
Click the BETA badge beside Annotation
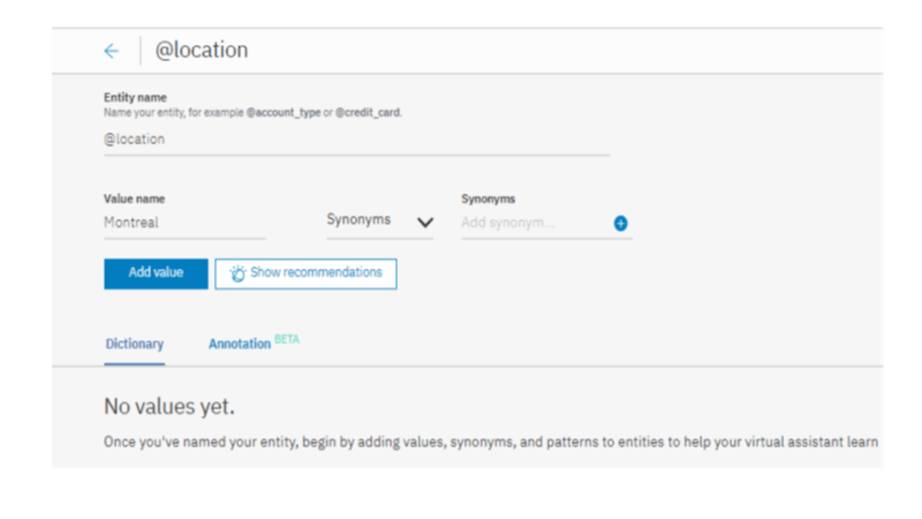pos(287,340)
